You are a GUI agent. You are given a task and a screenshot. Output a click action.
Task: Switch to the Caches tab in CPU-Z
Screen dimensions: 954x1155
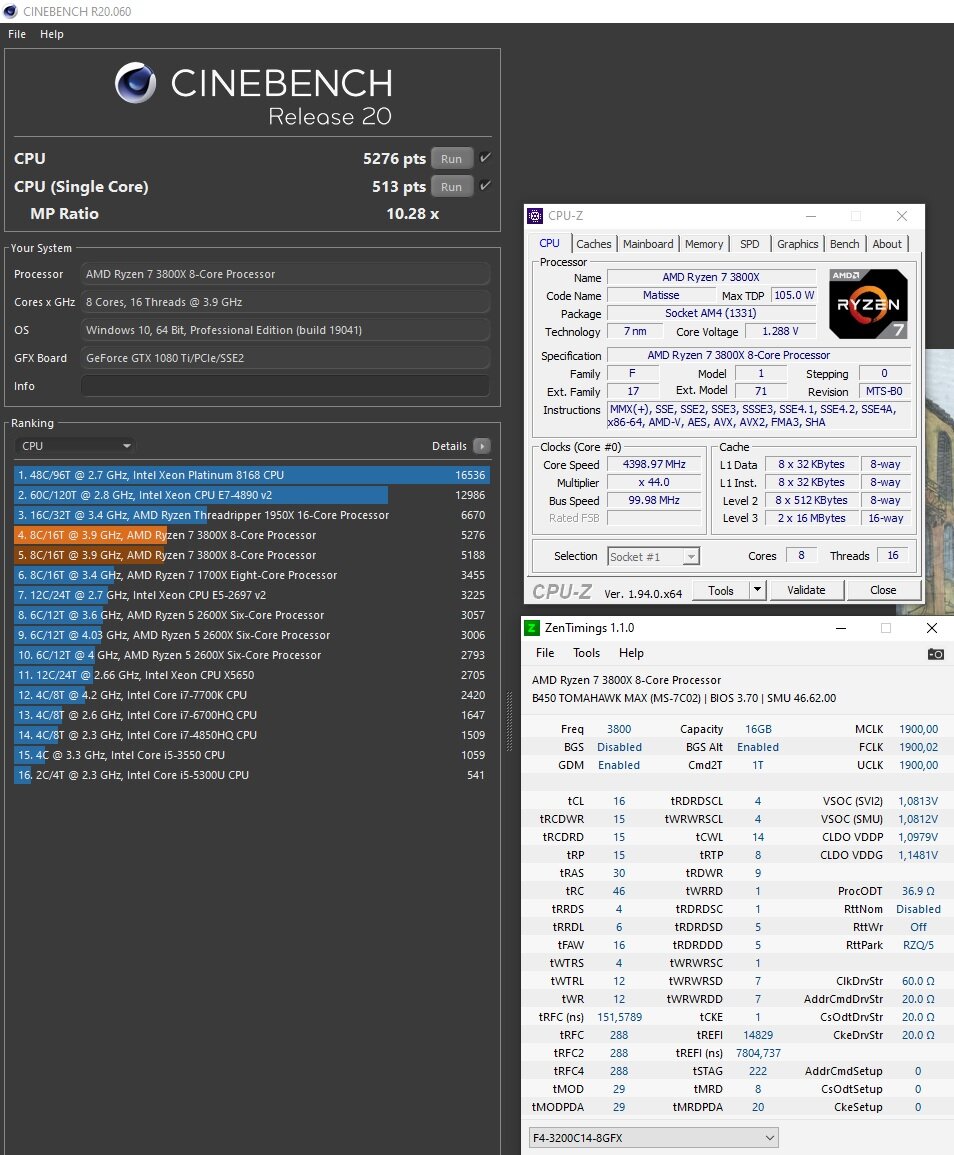[x=594, y=244]
